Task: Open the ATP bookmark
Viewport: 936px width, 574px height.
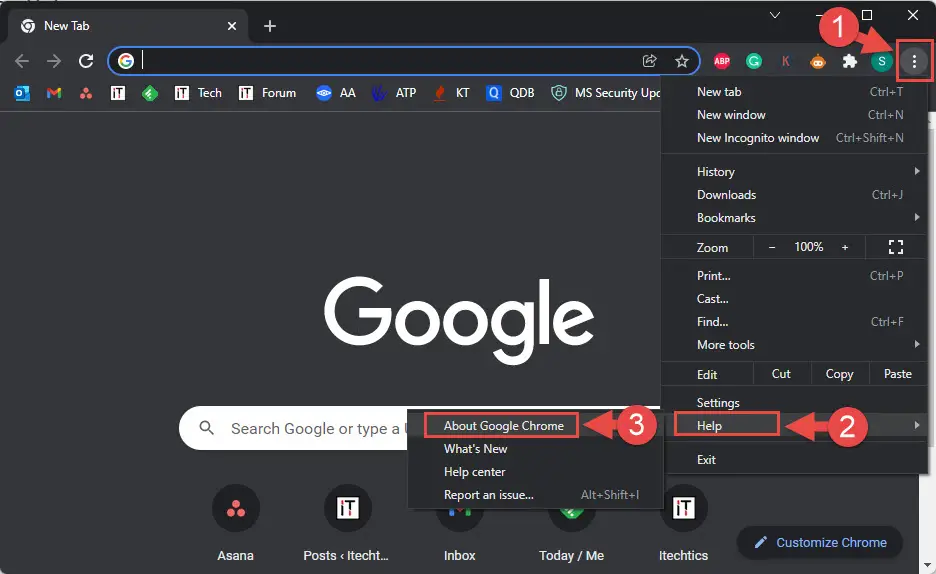Action: (394, 93)
